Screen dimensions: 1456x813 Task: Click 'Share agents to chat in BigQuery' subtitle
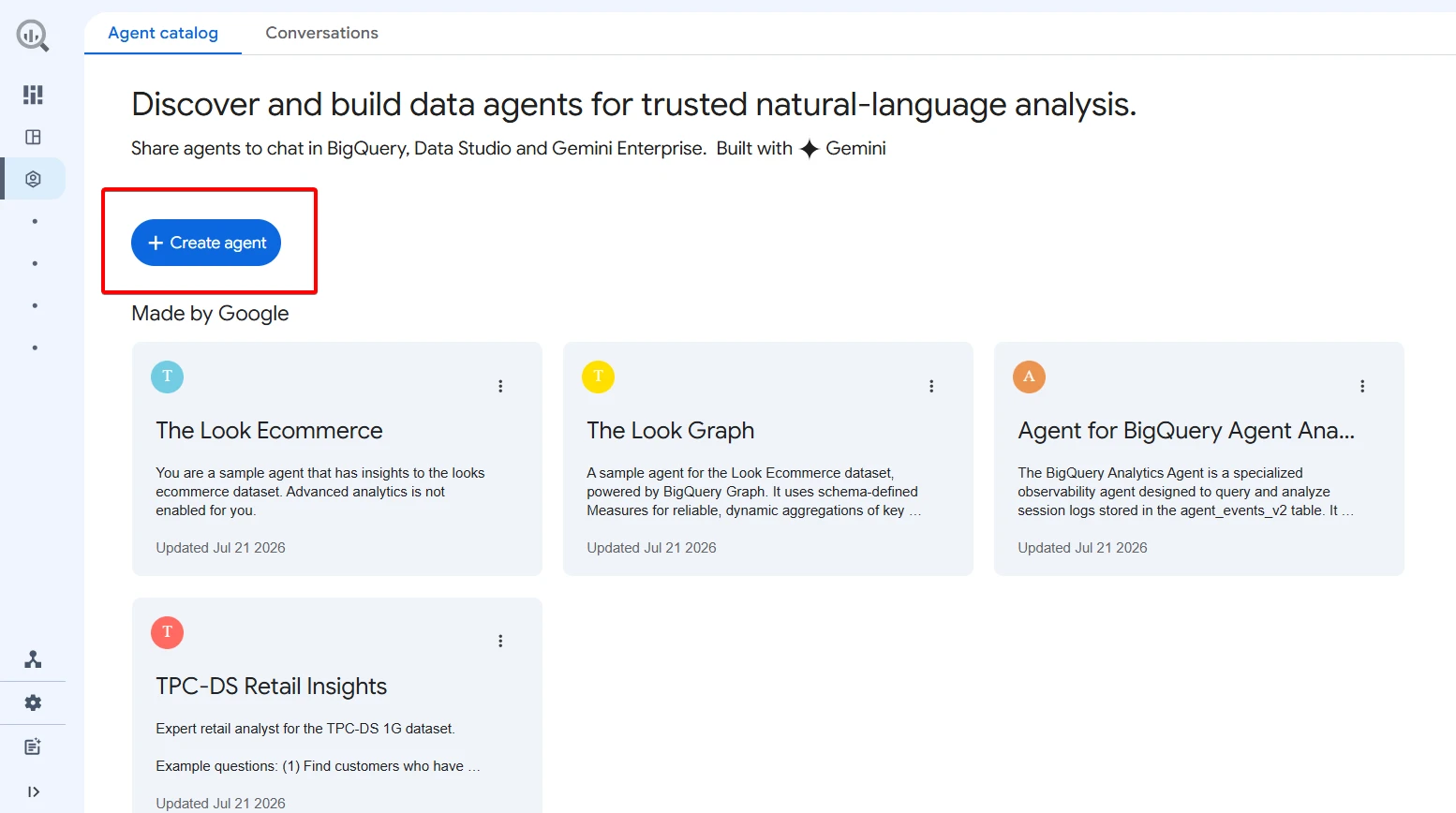pos(419,148)
